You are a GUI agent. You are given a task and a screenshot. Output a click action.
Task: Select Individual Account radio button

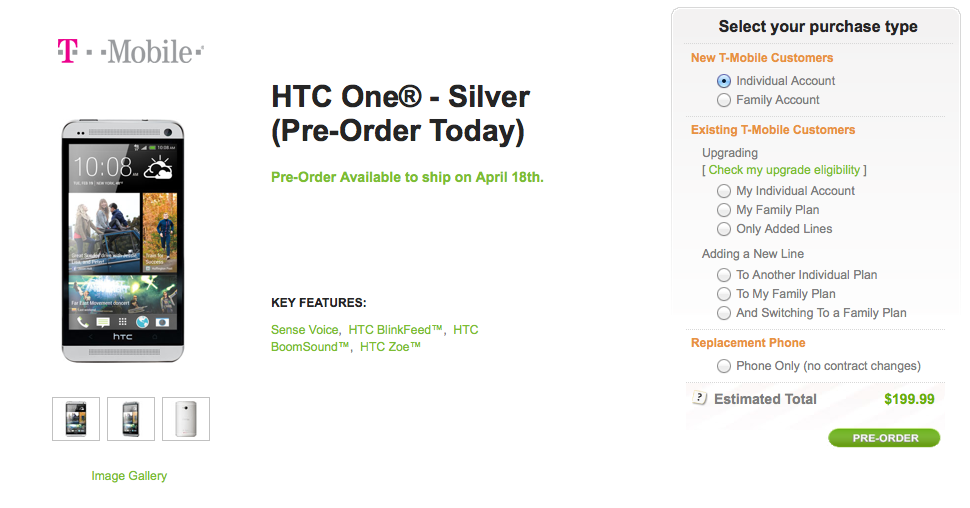click(x=724, y=81)
